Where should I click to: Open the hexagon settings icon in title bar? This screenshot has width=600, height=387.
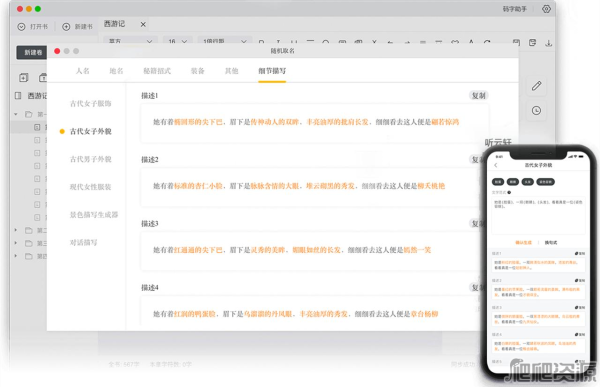546,9
